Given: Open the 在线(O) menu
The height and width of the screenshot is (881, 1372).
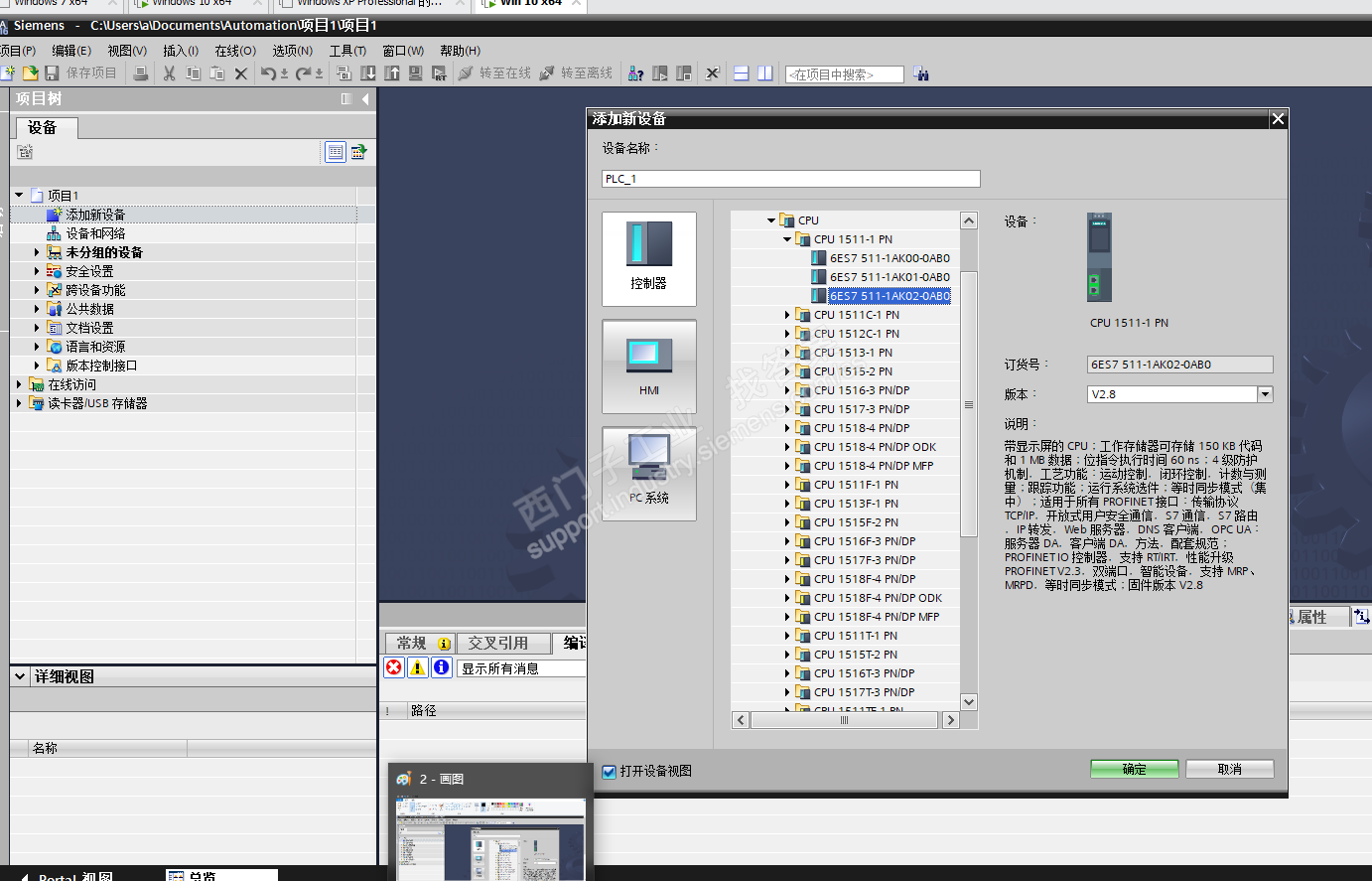Looking at the screenshot, I should pos(235,51).
